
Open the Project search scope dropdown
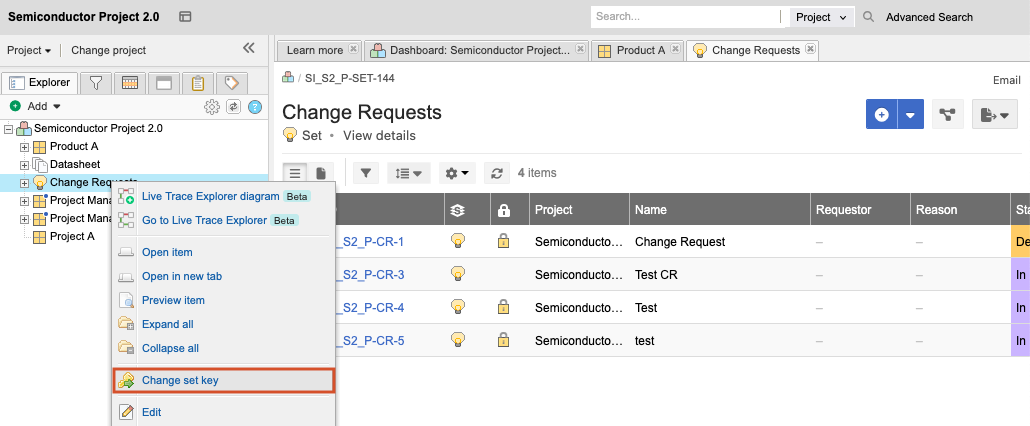pos(821,17)
